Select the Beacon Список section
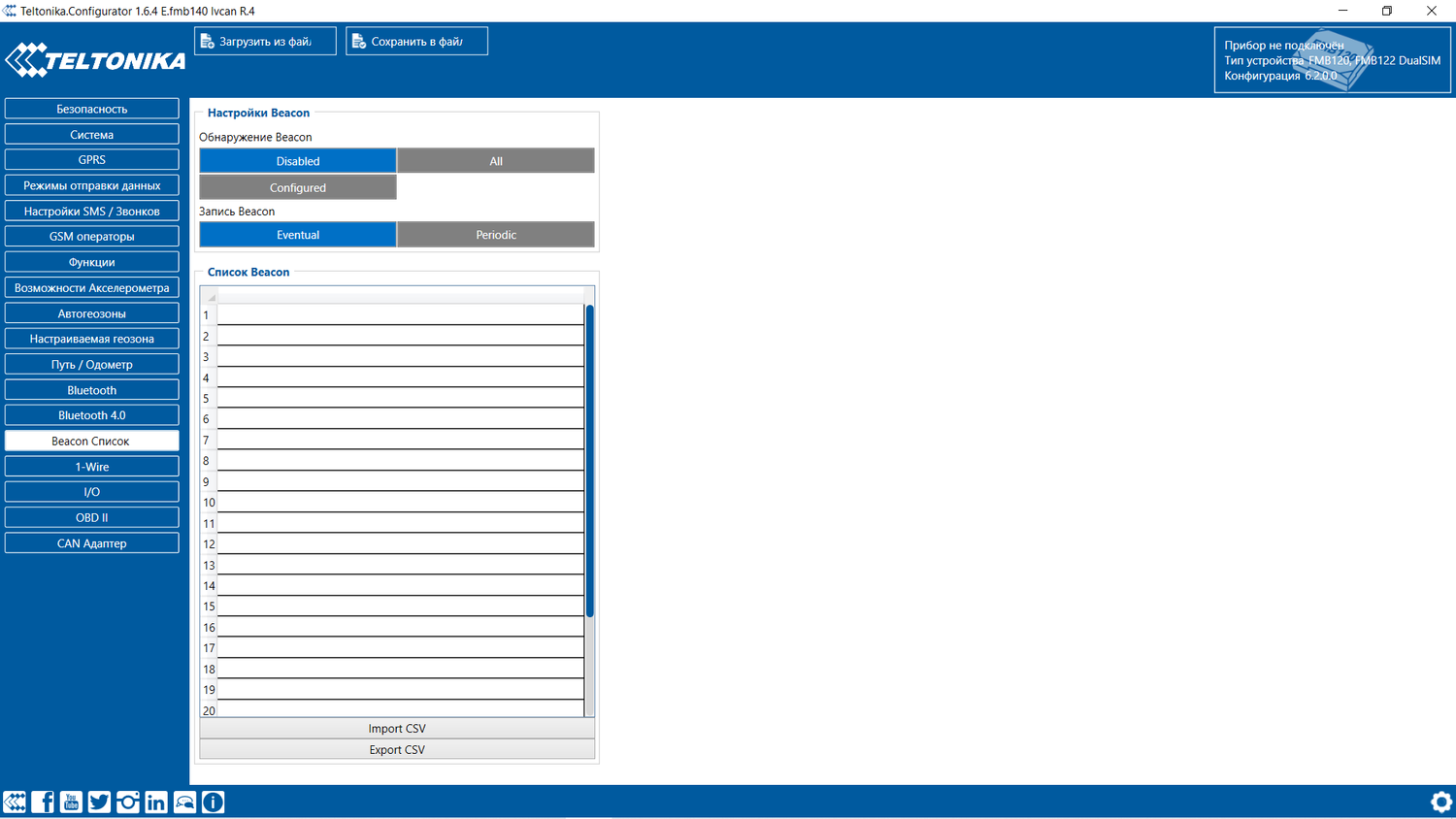The image size is (1456, 819). coord(92,441)
